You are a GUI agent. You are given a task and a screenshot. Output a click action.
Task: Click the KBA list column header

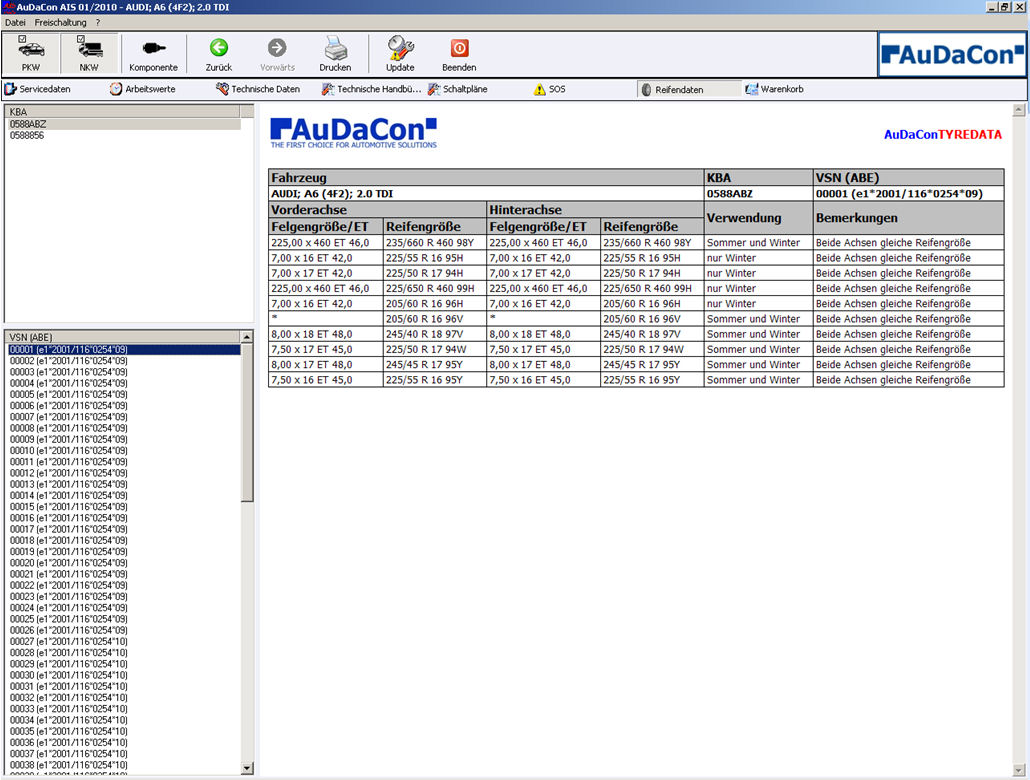pos(122,112)
